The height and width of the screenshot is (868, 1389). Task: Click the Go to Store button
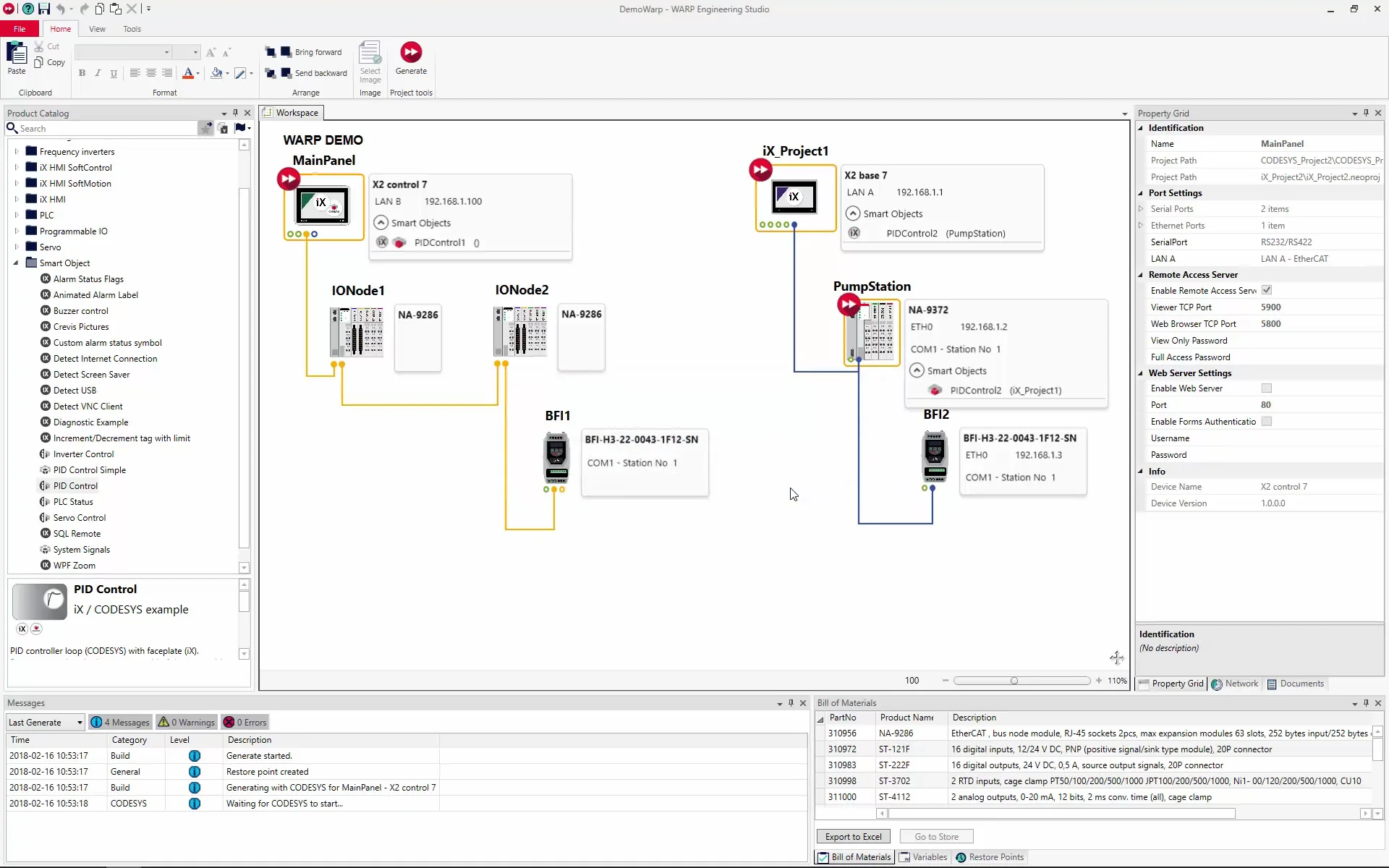(936, 837)
